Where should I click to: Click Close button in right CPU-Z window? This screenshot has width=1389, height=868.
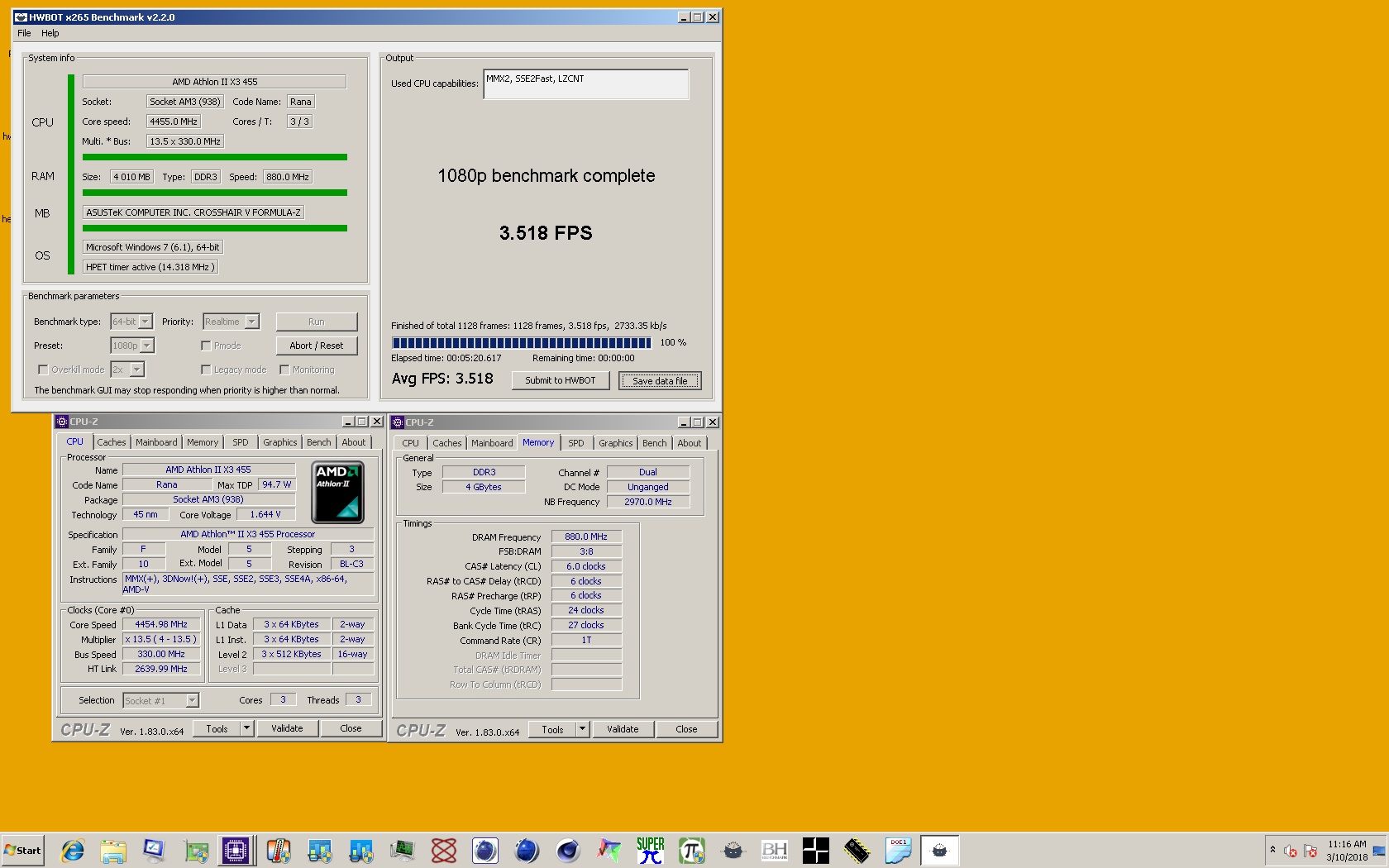pyautogui.click(x=686, y=729)
